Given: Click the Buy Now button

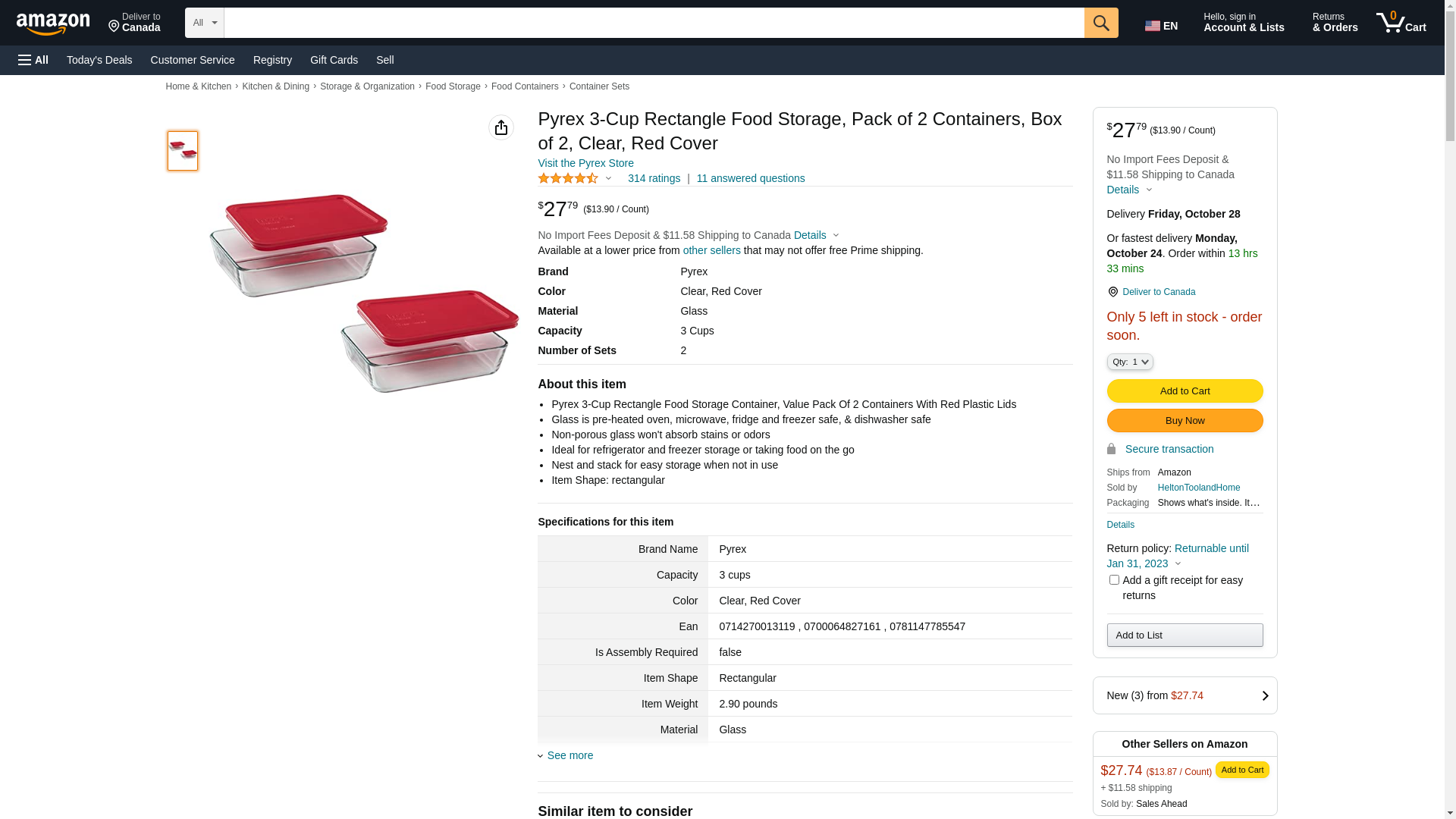Looking at the screenshot, I should coord(1185,421).
